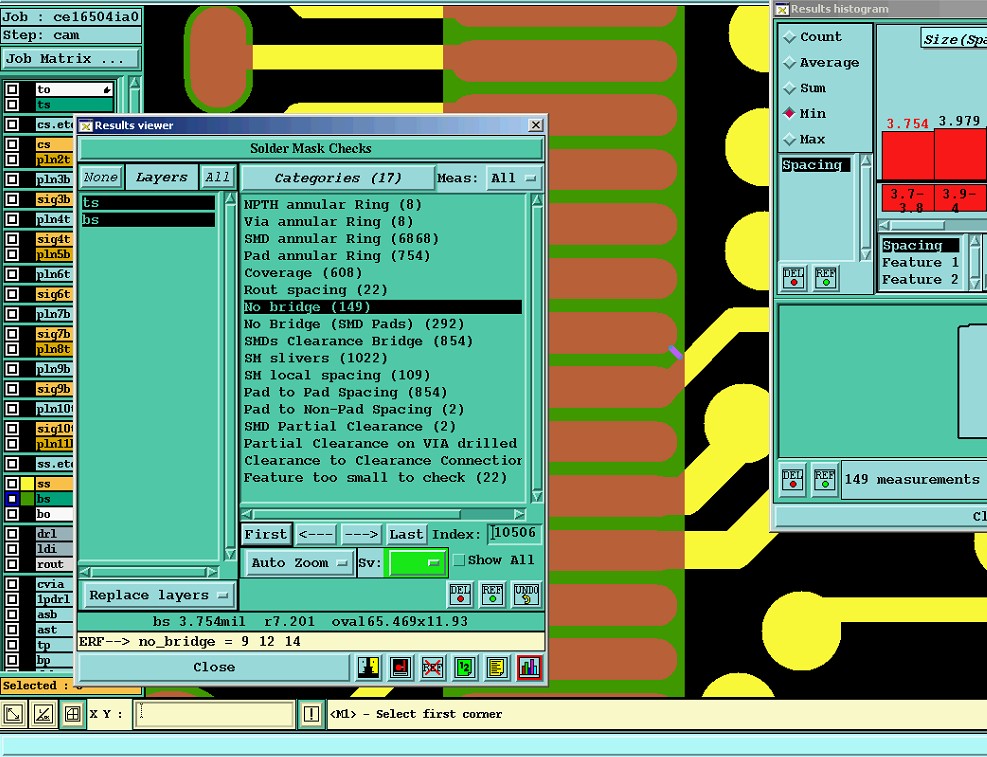987x757 pixels.
Task: Open the Replace layers dropdown
Action: [x=157, y=595]
